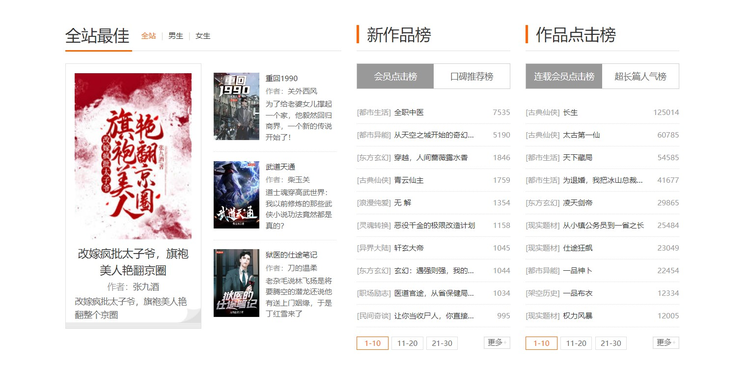
Task: Open 为退婚，我把冰山总裁... entry
Action: click(x=603, y=180)
